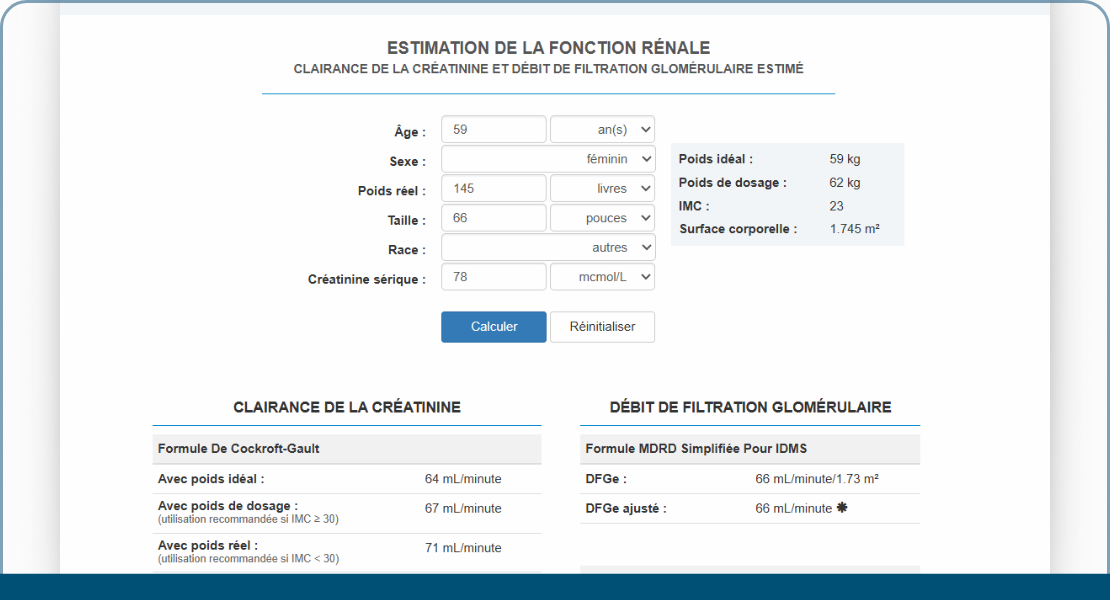The image size is (1110, 600).
Task: Click the asterisk beside DFGe ajusté value
Action: (x=841, y=509)
